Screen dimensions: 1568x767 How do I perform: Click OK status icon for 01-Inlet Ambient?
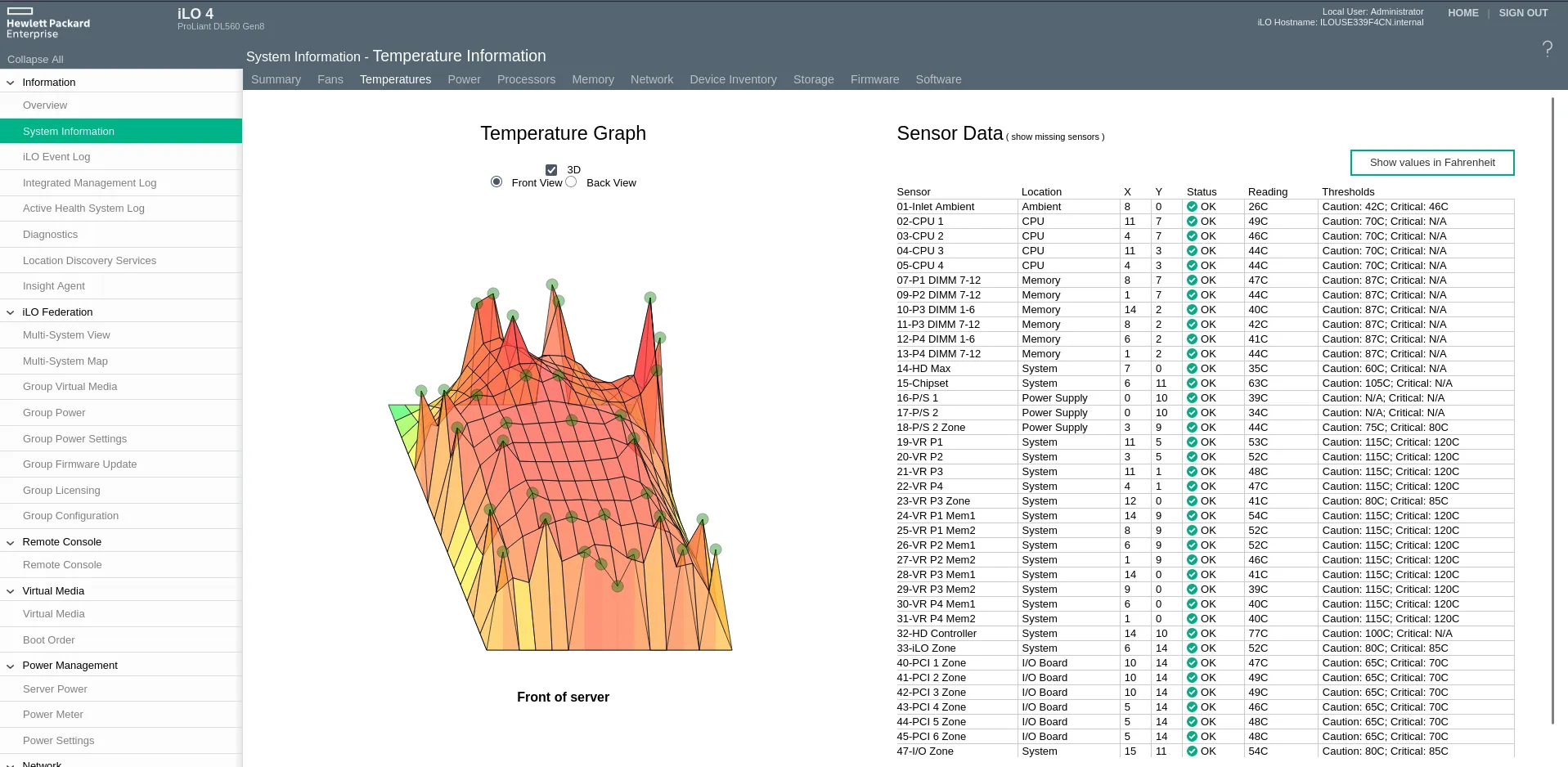click(x=1192, y=207)
